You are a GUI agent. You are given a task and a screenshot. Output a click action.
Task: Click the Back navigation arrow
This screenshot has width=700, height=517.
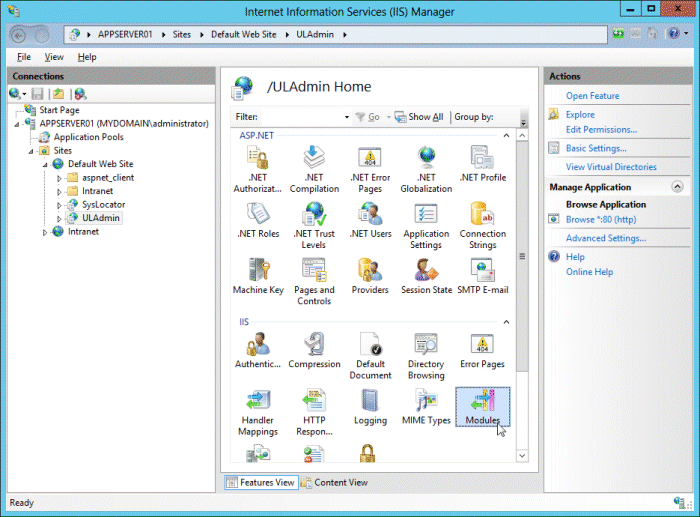coord(19,35)
